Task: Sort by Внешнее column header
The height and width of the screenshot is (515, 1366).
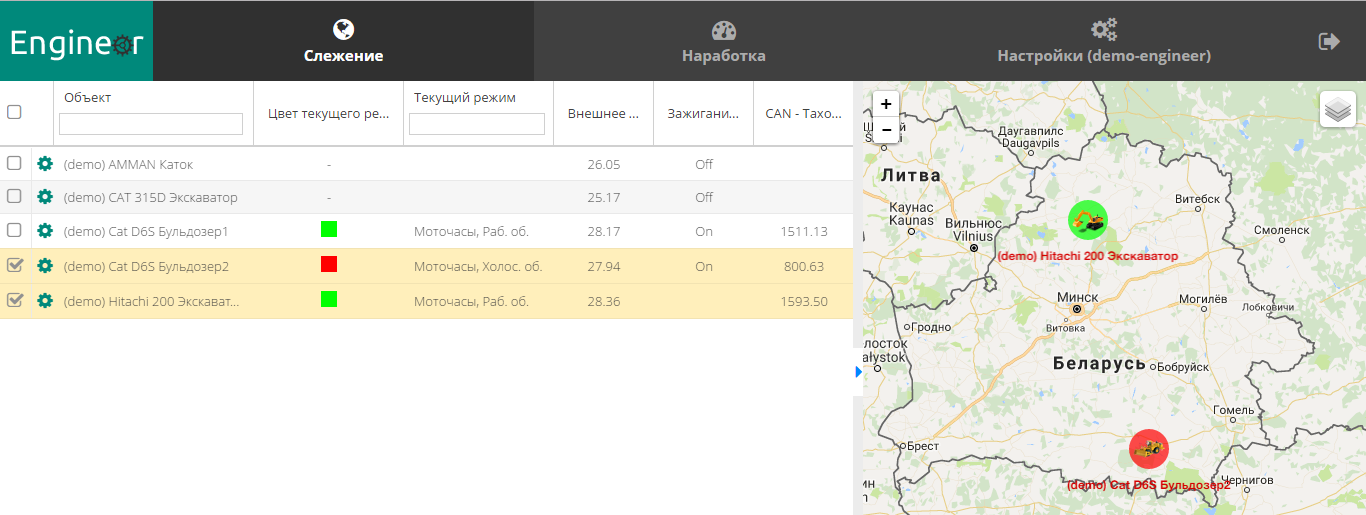Action: click(x=603, y=114)
